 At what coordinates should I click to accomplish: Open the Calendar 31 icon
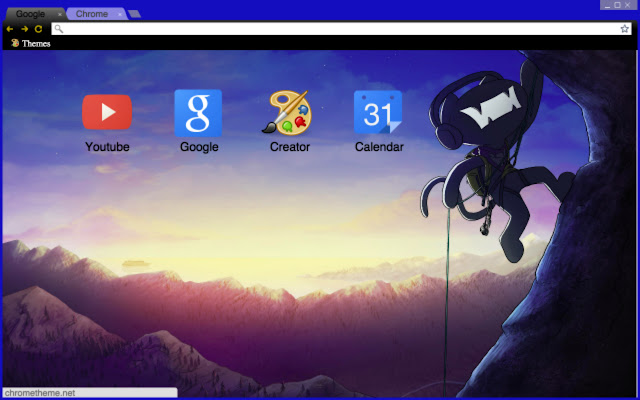[x=378, y=112]
